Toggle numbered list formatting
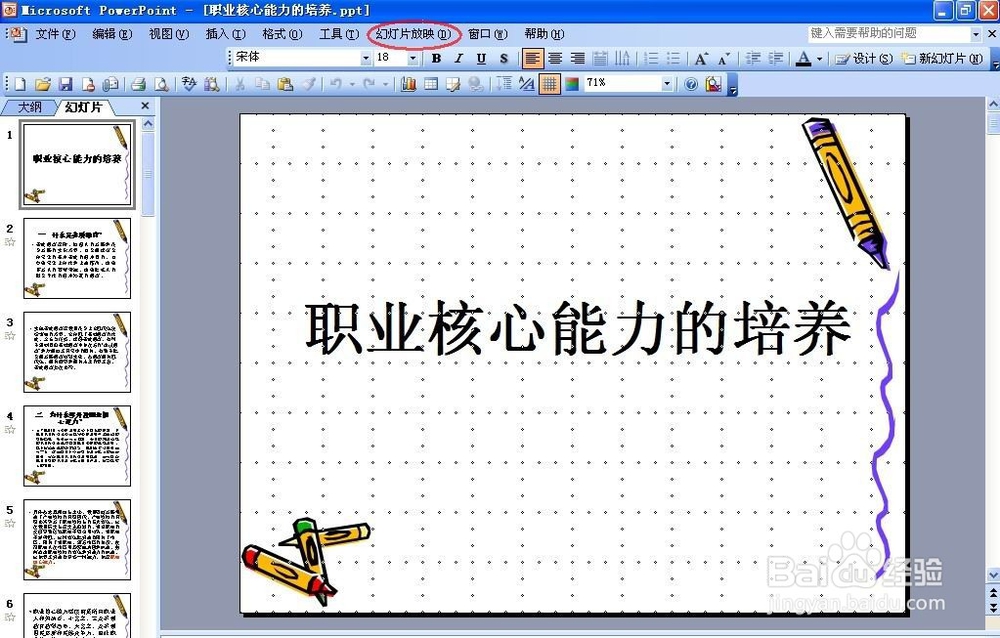 tap(651, 59)
